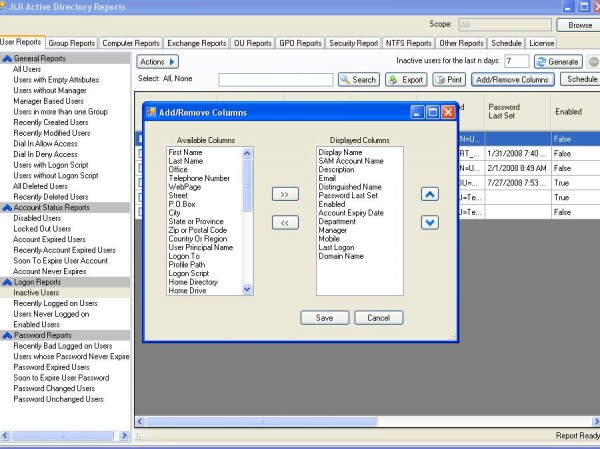
Task: Click the move column down arrow
Action: [x=429, y=222]
